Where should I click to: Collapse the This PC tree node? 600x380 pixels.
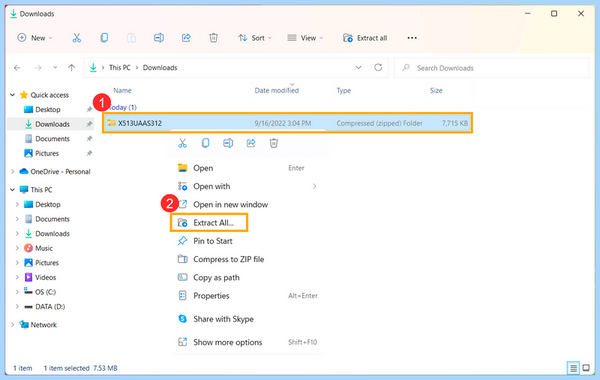[13, 189]
